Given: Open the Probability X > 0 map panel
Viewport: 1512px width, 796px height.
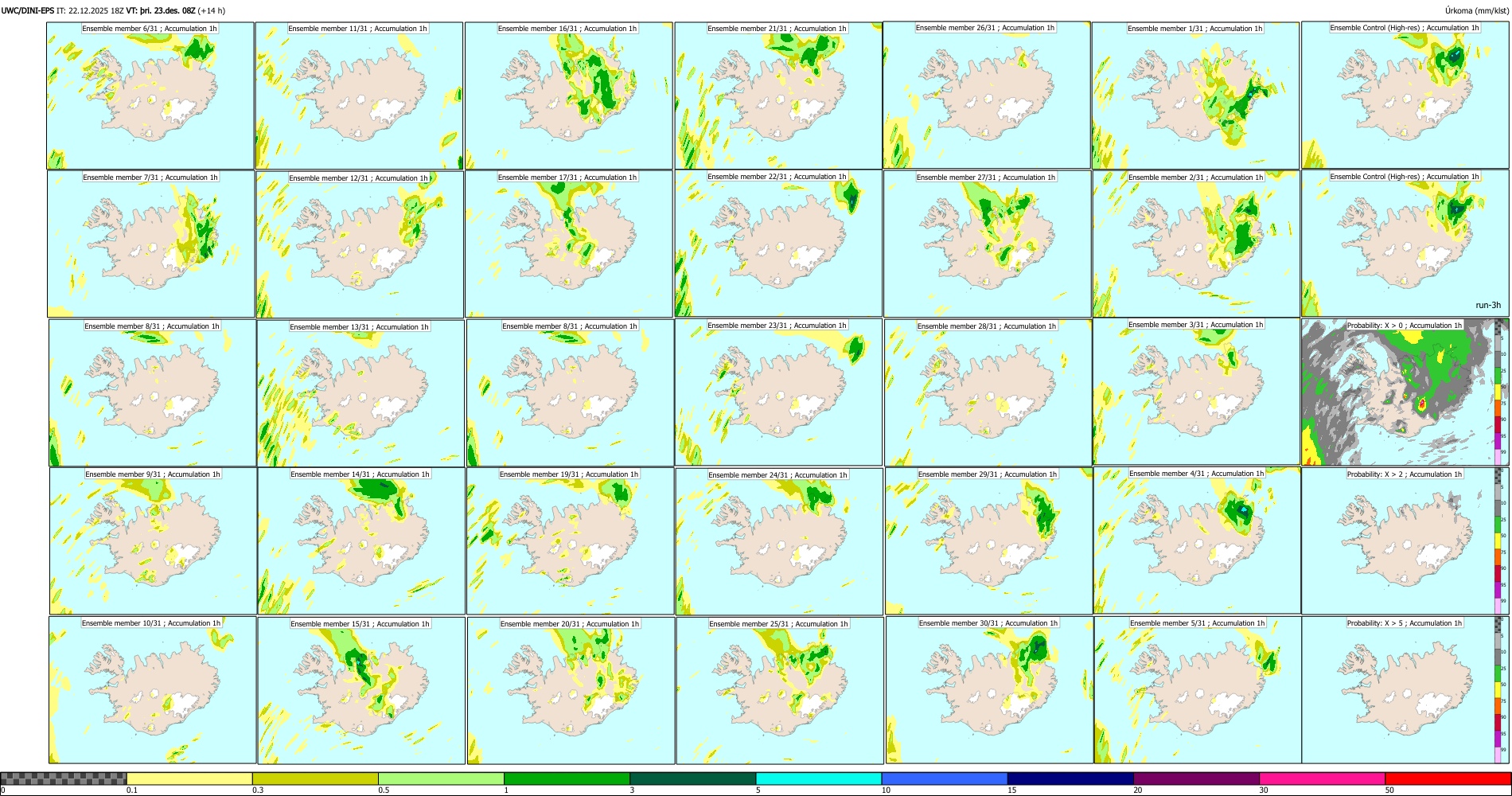Looking at the screenshot, I should (1405, 392).
